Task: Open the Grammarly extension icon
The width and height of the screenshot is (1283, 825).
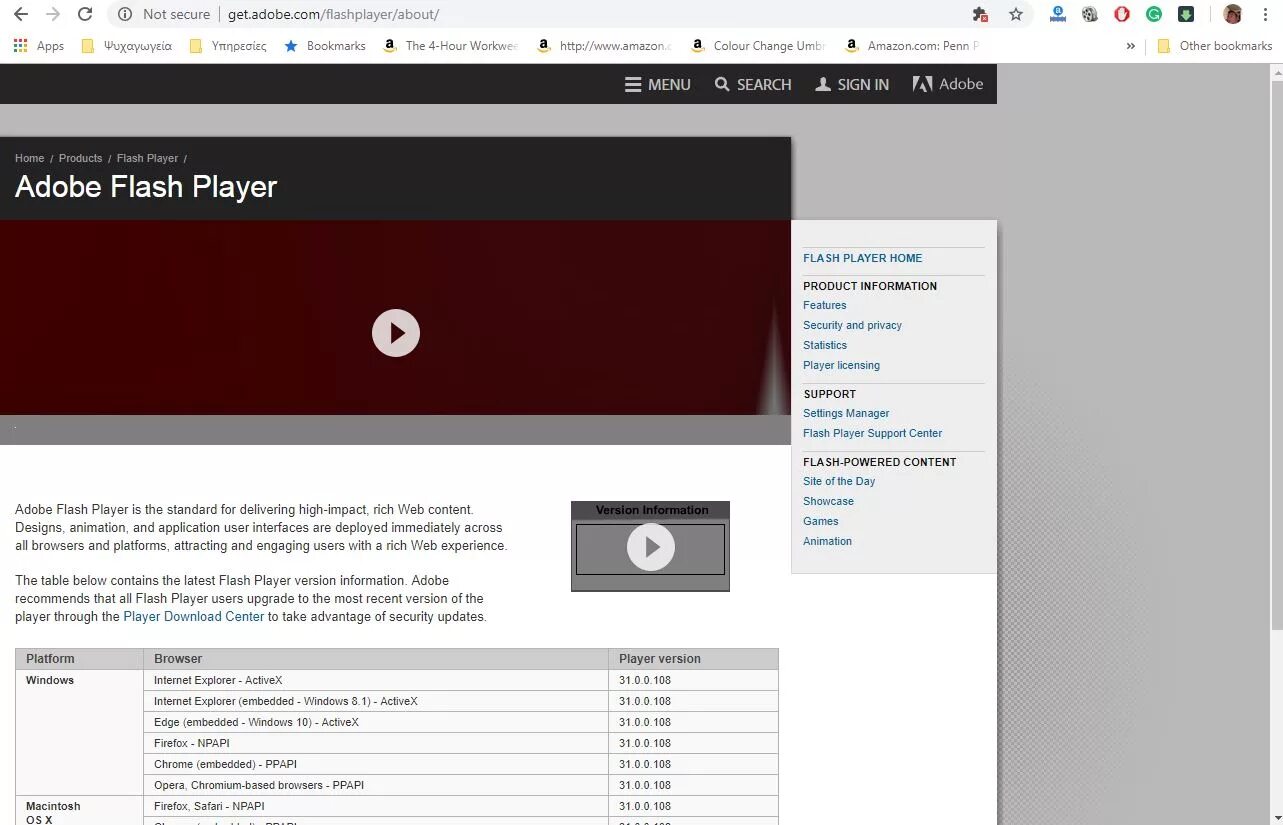Action: click(1154, 14)
